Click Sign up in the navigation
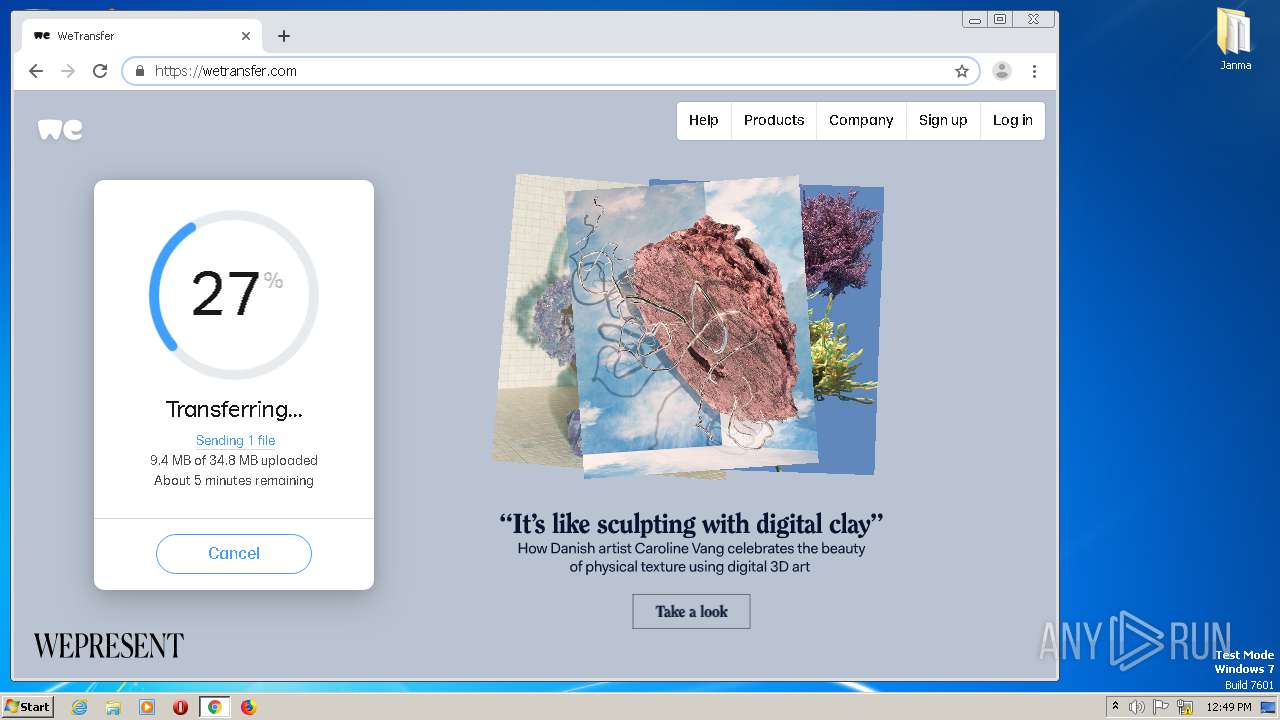 (x=943, y=120)
